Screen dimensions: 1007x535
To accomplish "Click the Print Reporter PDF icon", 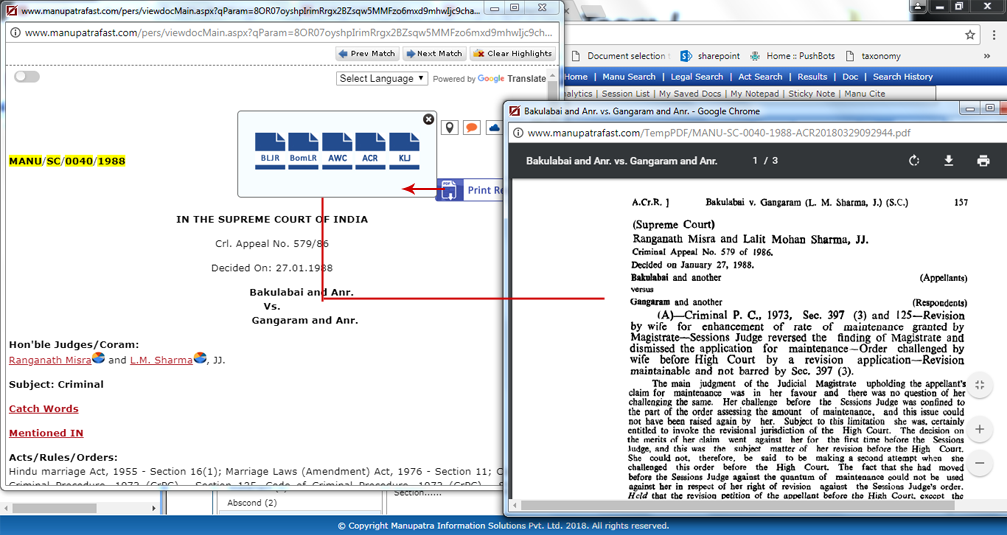I will 448,190.
